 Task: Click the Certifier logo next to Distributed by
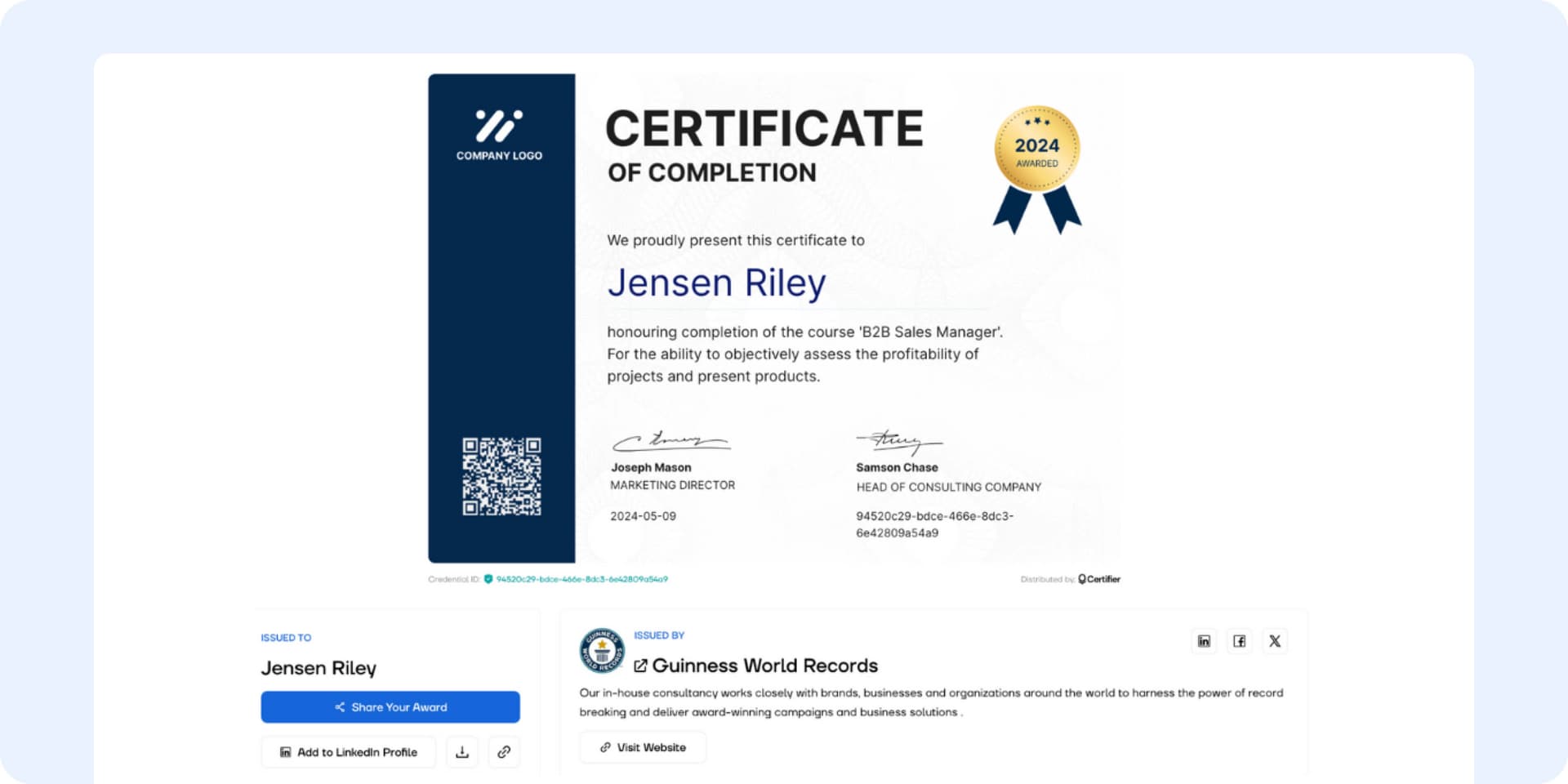[x=1098, y=578]
